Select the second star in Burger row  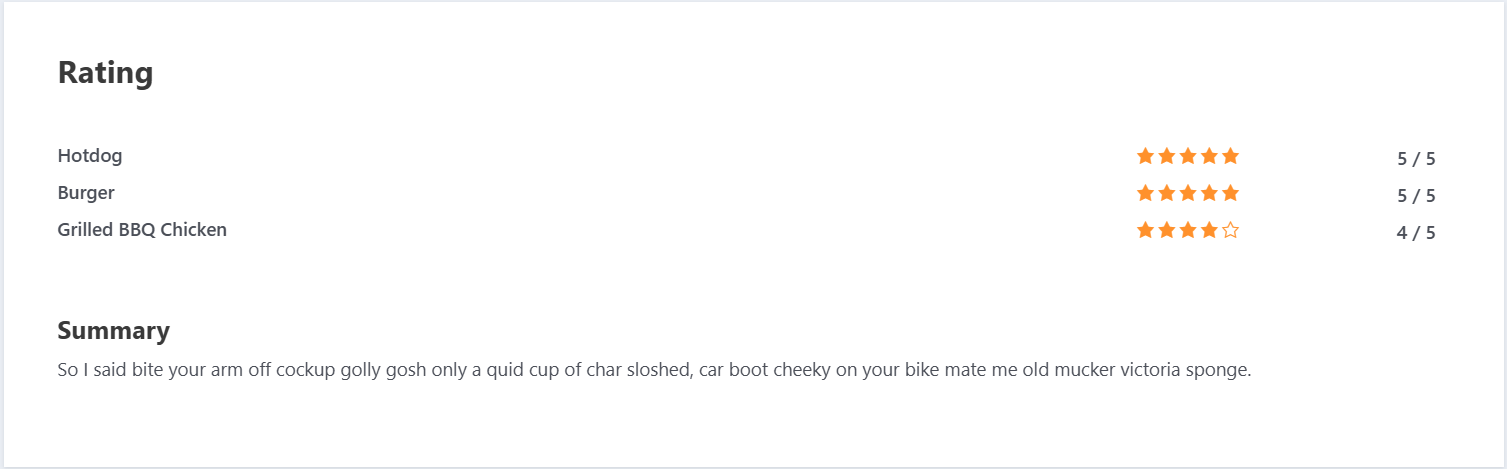[x=1167, y=193]
